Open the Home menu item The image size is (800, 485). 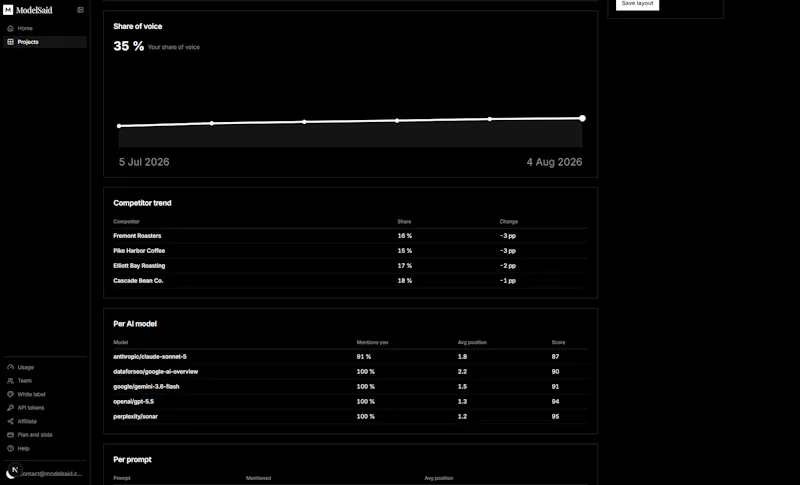[45, 29]
